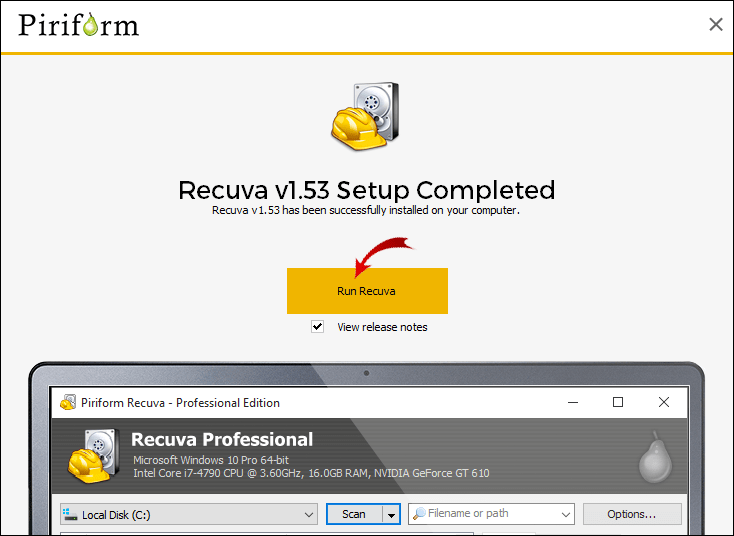Image resolution: width=734 pixels, height=536 pixels.
Task: Click the 'View release notes' label
Action: tap(382, 327)
